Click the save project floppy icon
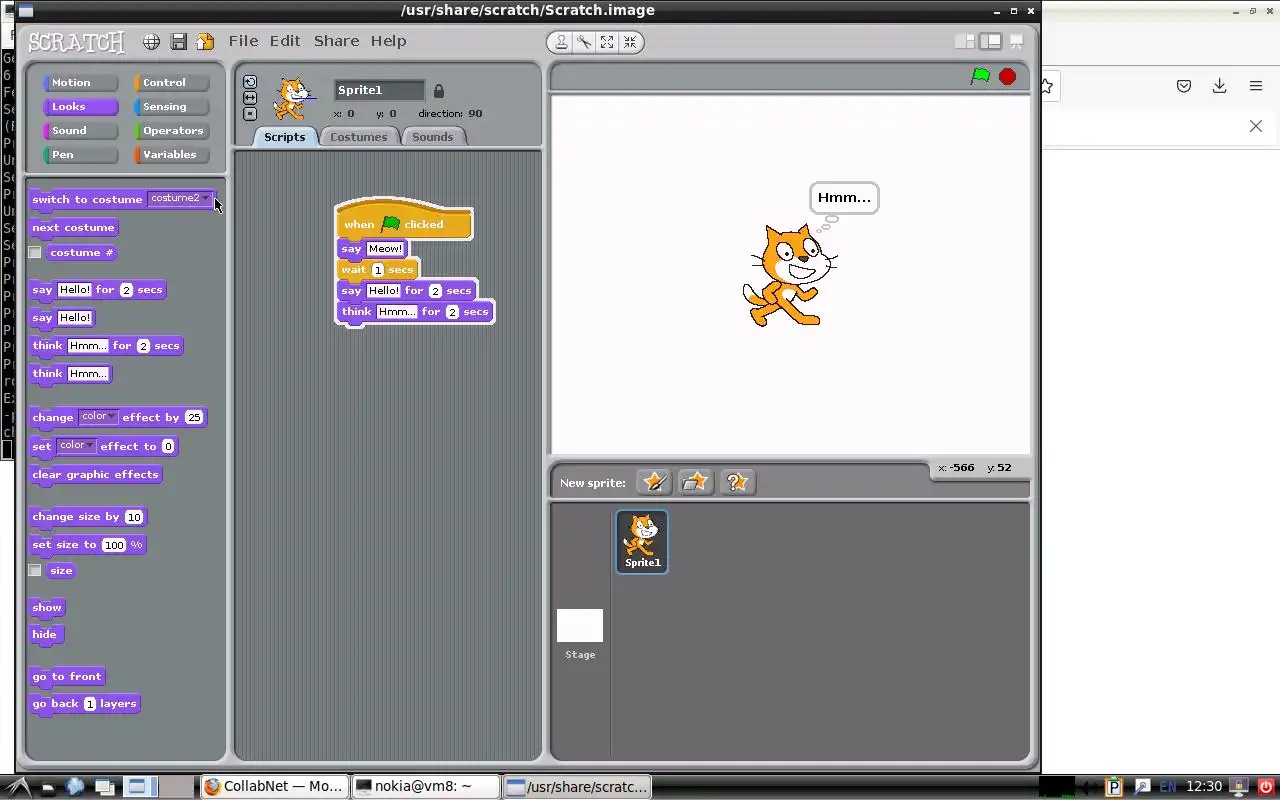 [x=179, y=41]
